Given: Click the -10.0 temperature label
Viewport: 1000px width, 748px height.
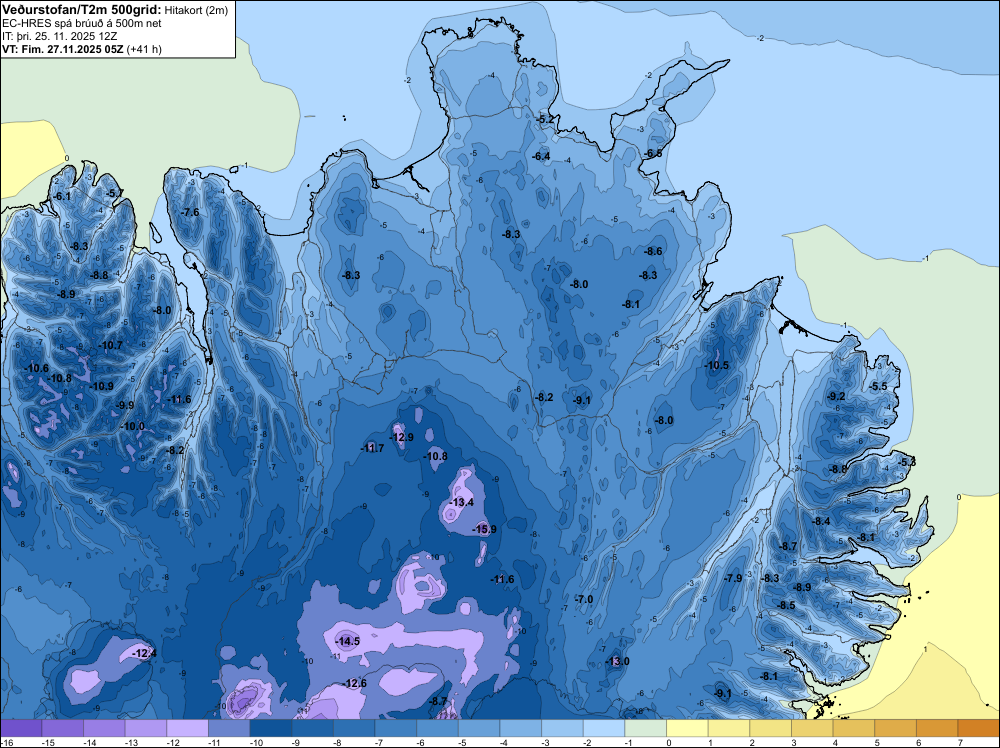Looking at the screenshot, I should coord(133,426).
